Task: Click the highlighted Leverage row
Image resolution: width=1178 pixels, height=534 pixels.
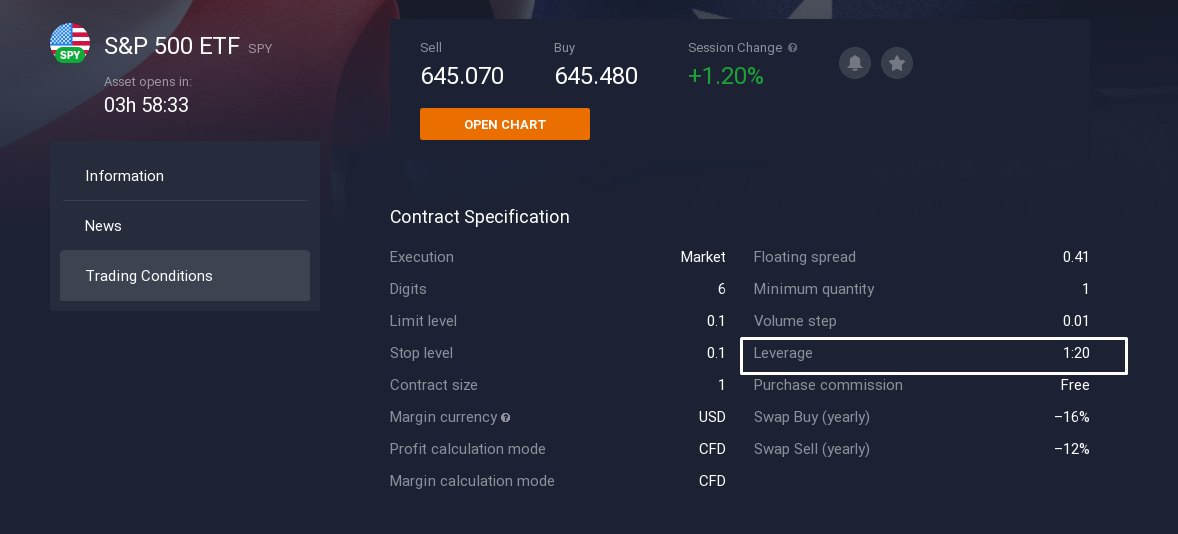Action: [933, 354]
